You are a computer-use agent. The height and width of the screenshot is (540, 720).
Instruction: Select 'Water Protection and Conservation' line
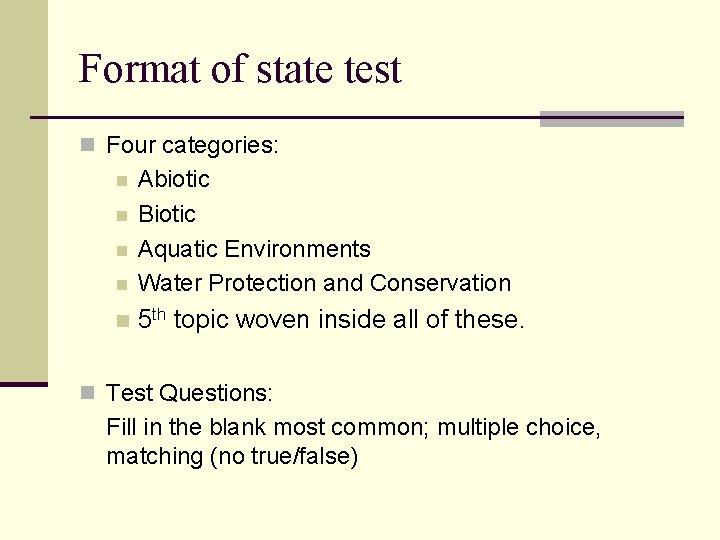[325, 283]
